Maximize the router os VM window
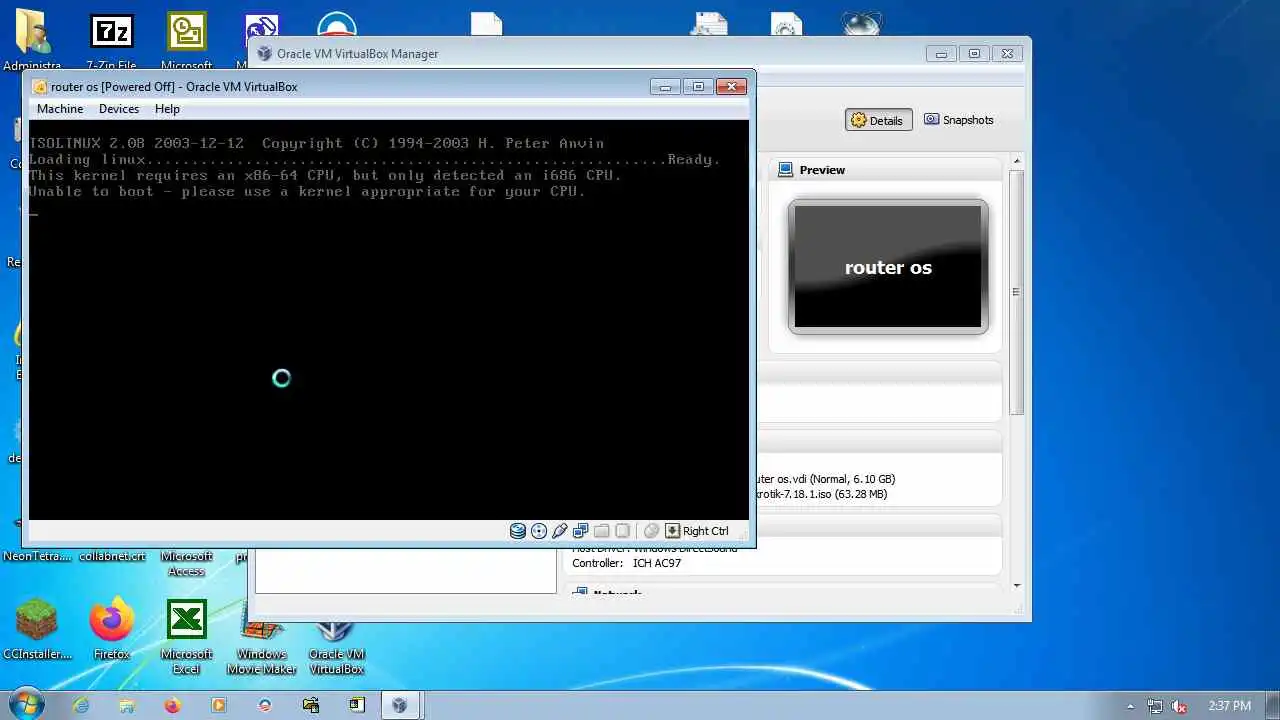 pyautogui.click(x=698, y=87)
